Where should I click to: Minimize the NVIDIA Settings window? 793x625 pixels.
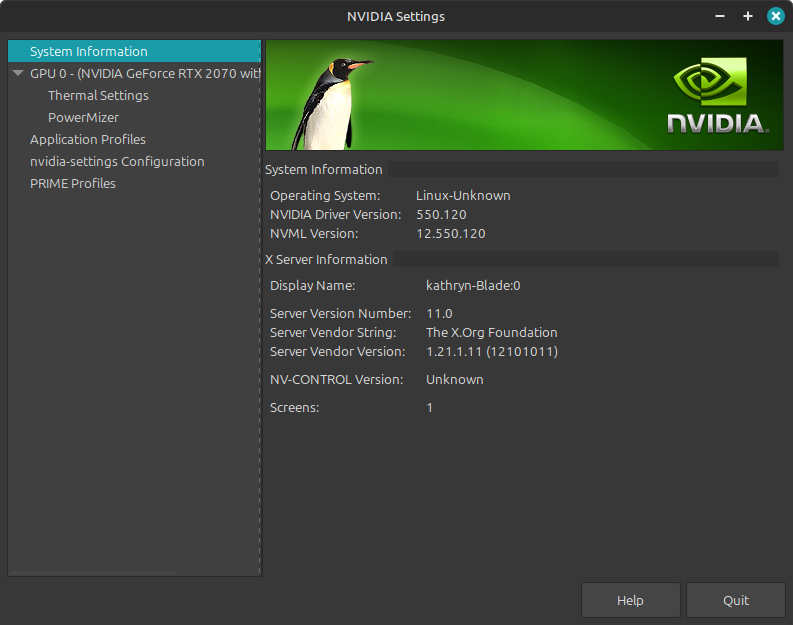tap(720, 16)
